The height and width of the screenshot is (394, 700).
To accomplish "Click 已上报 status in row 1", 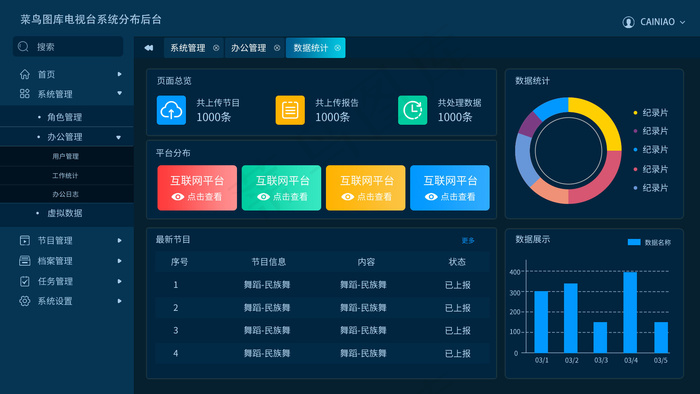I will coord(458,285).
